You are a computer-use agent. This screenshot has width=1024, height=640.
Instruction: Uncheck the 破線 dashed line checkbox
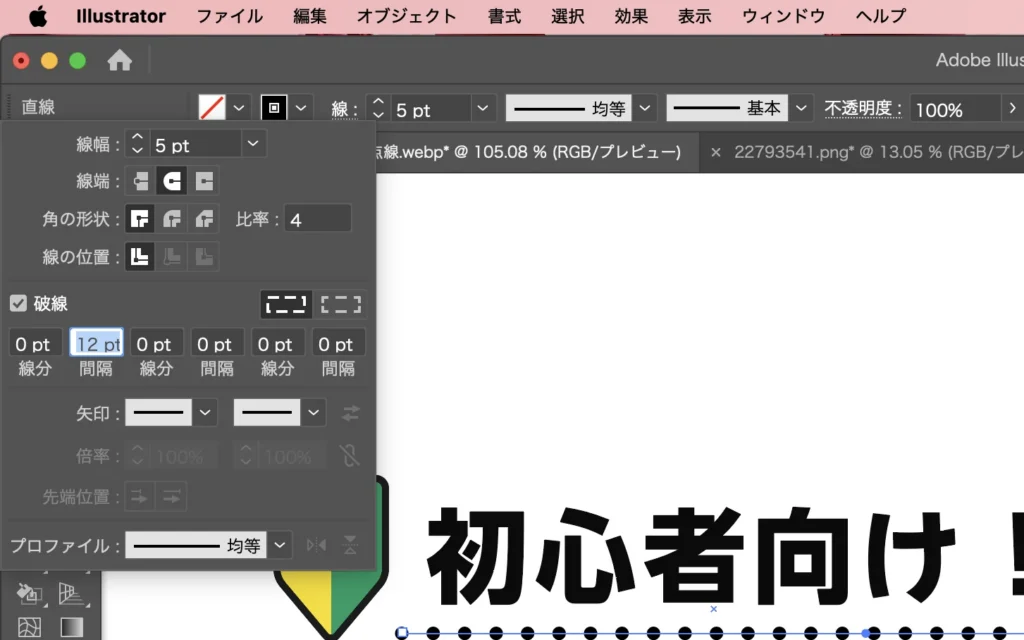click(x=18, y=303)
